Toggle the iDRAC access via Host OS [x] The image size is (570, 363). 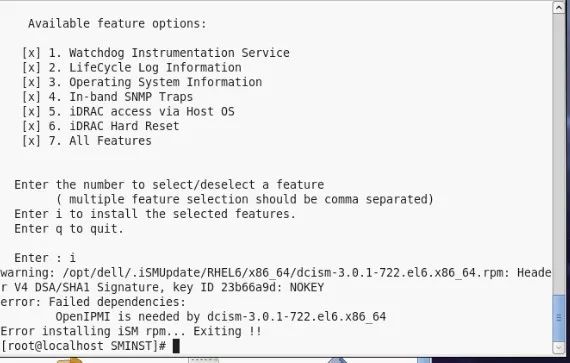tap(31, 112)
